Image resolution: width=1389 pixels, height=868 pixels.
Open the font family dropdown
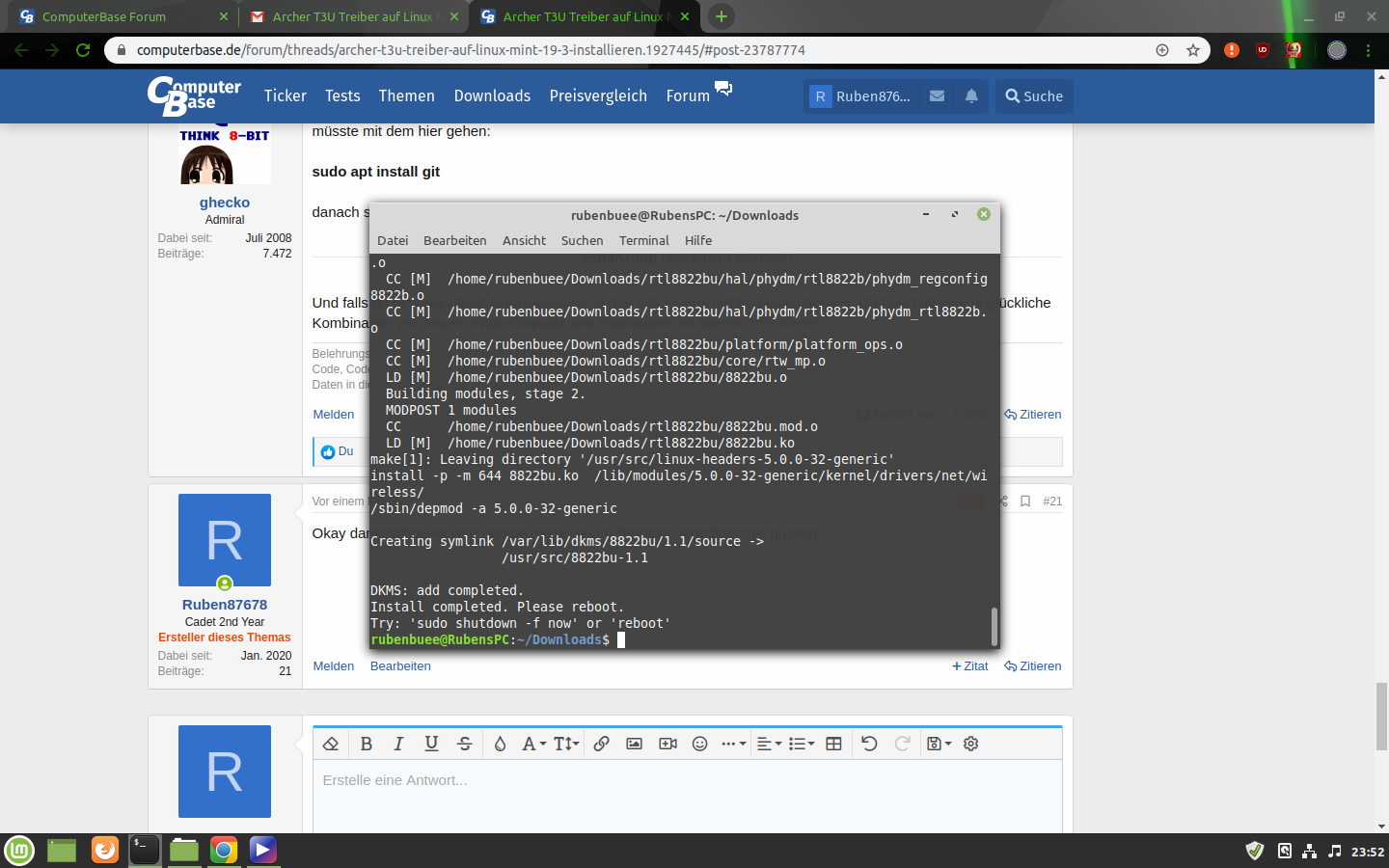533,744
